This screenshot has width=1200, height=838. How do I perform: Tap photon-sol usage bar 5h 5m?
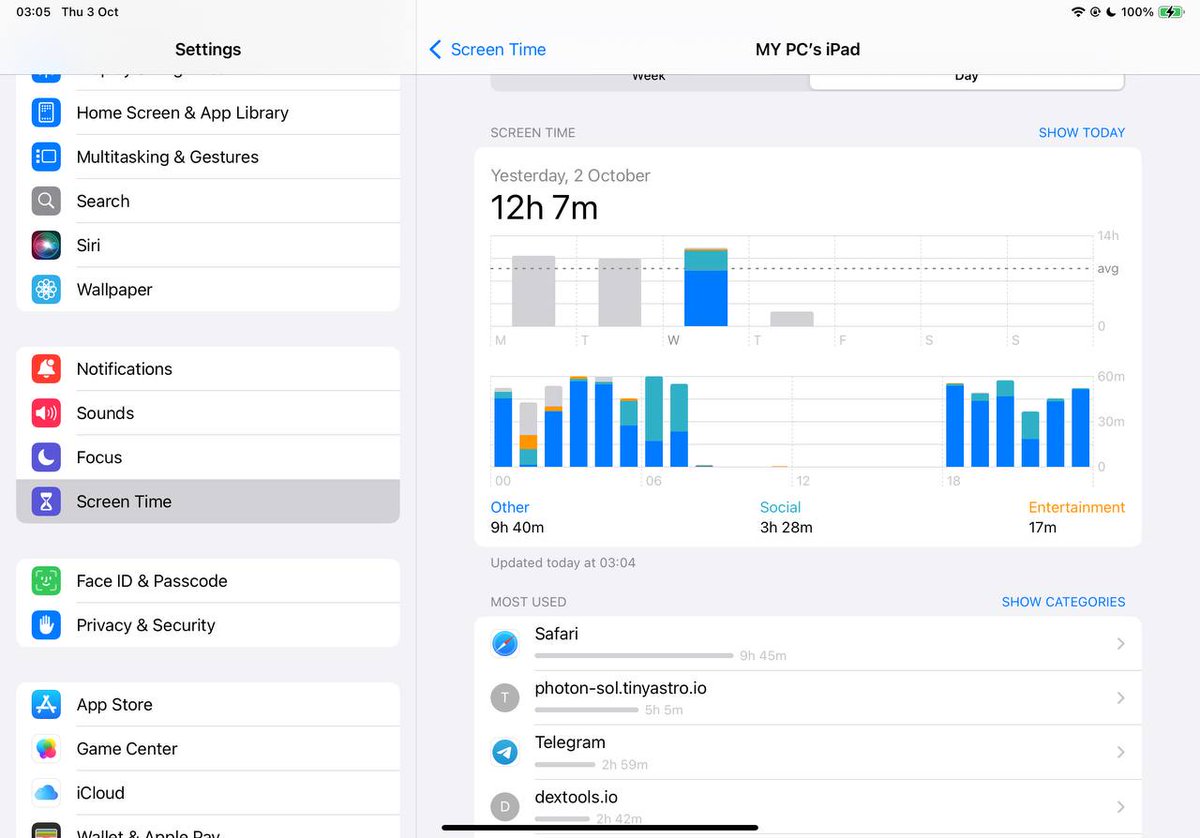click(587, 710)
